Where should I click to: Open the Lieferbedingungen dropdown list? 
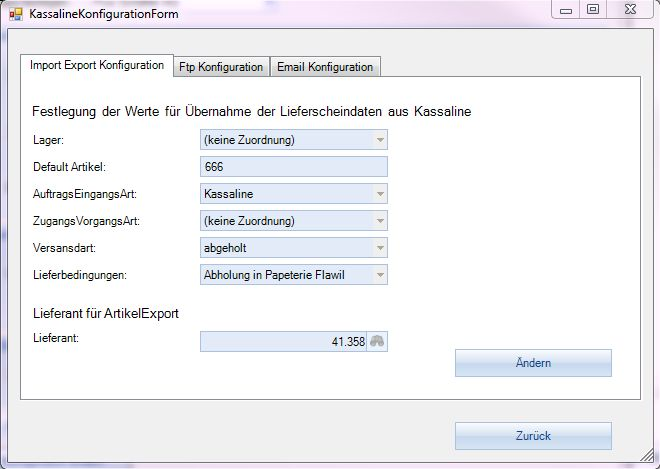coord(380,274)
